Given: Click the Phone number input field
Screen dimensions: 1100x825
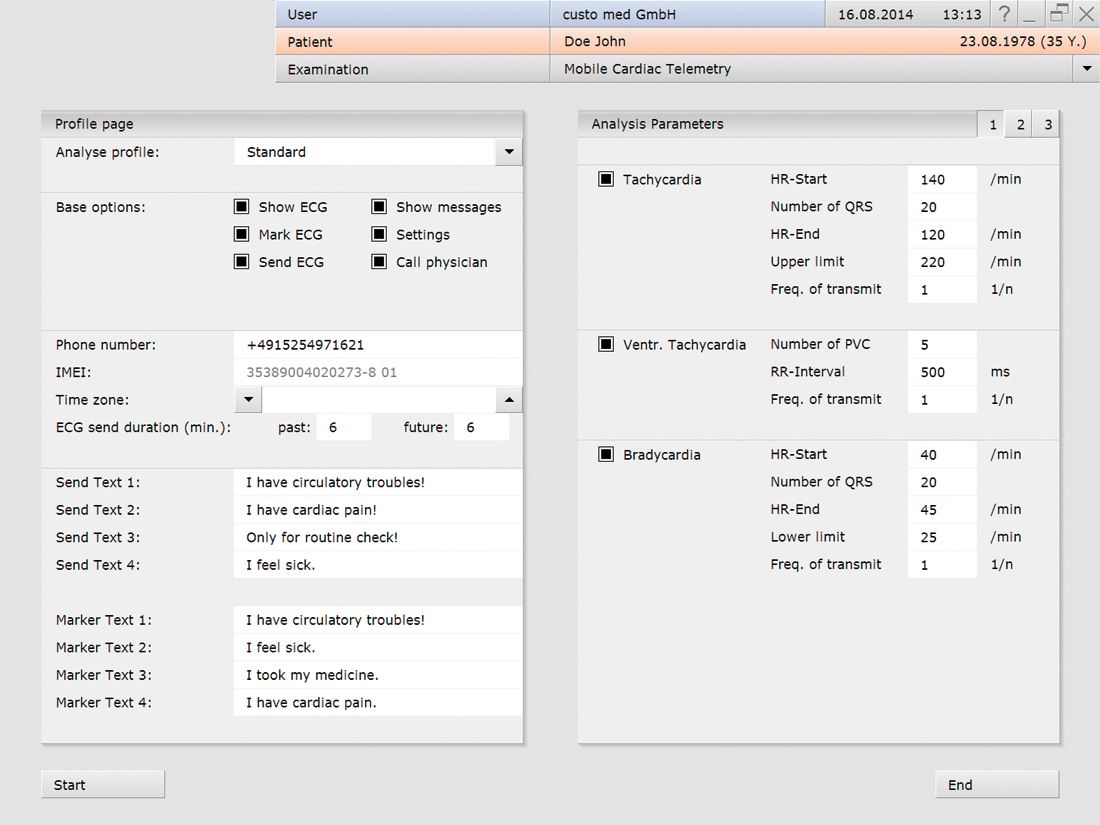Looking at the screenshot, I should (x=377, y=345).
